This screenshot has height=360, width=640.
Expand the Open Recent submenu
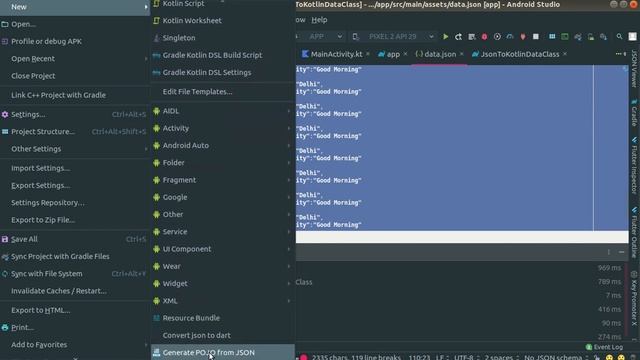coord(75,59)
